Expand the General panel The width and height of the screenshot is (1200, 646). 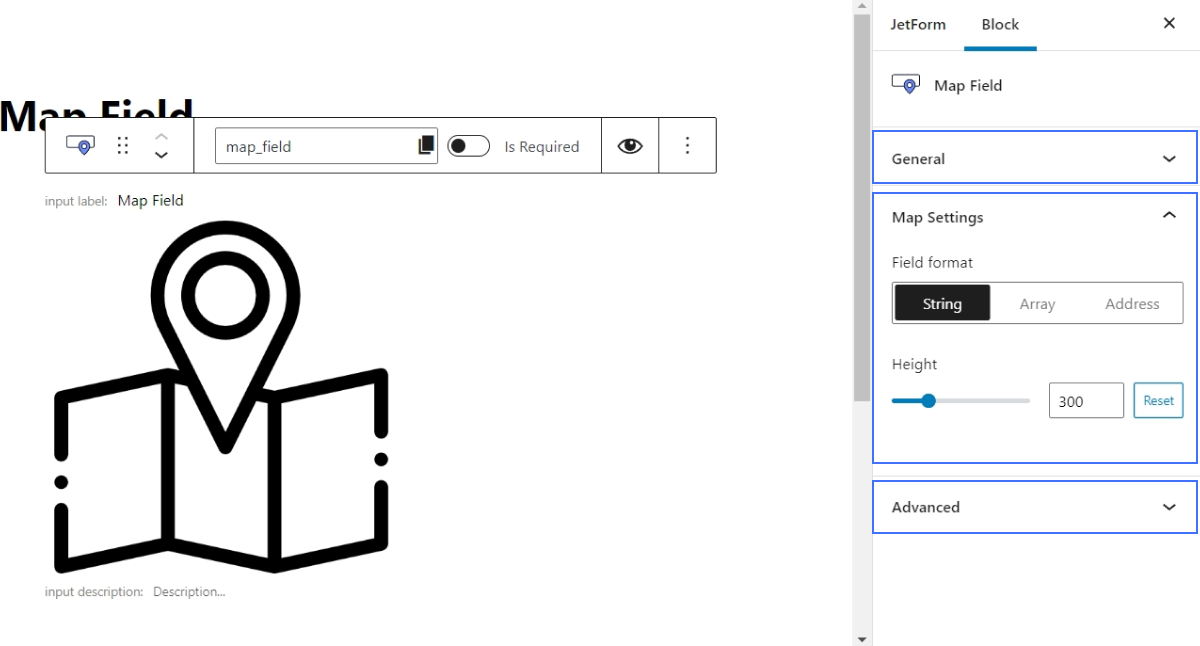coord(1034,158)
